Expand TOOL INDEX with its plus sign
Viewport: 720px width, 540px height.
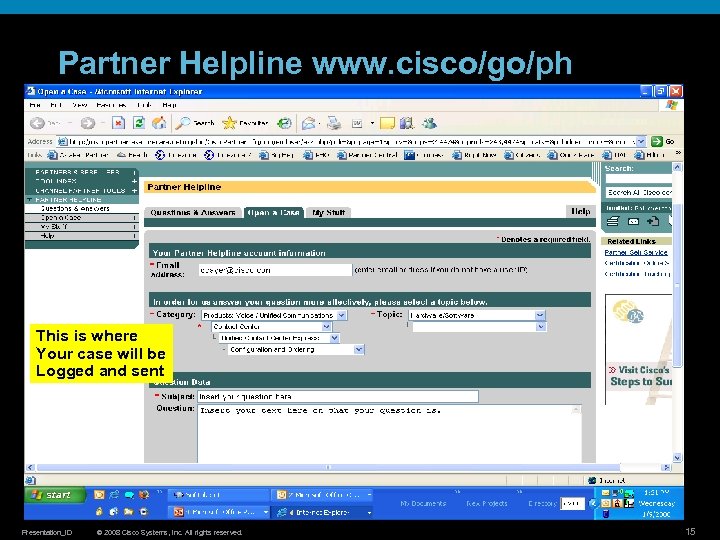point(135,181)
